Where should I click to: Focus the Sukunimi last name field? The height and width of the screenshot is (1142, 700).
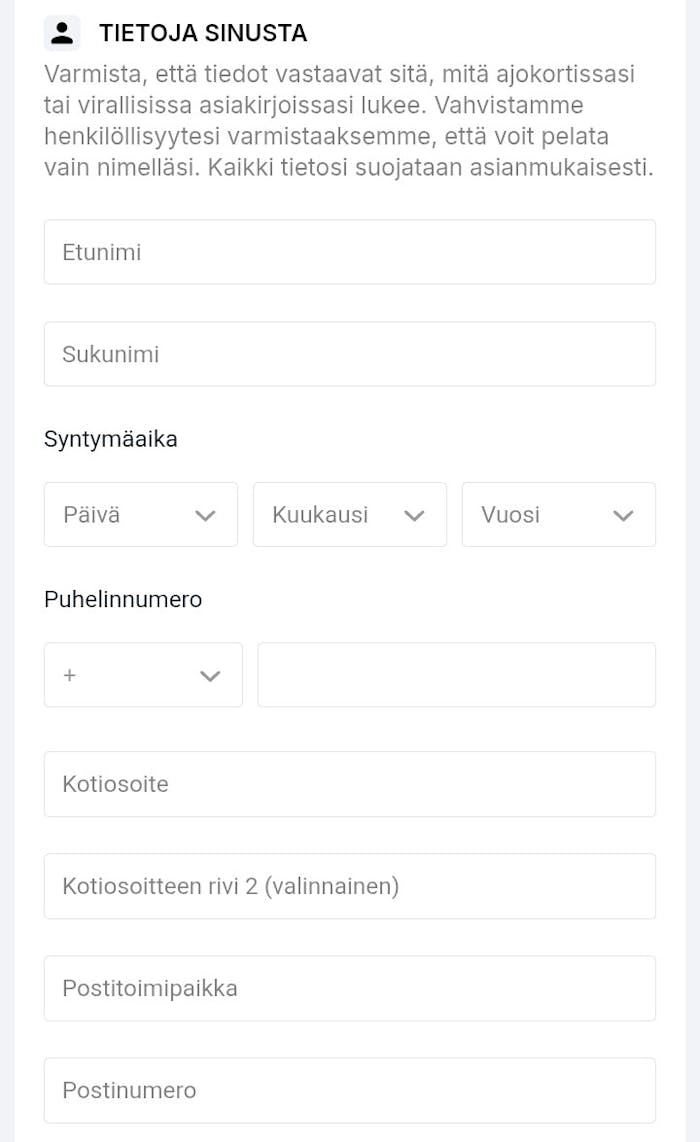pyautogui.click(x=350, y=354)
